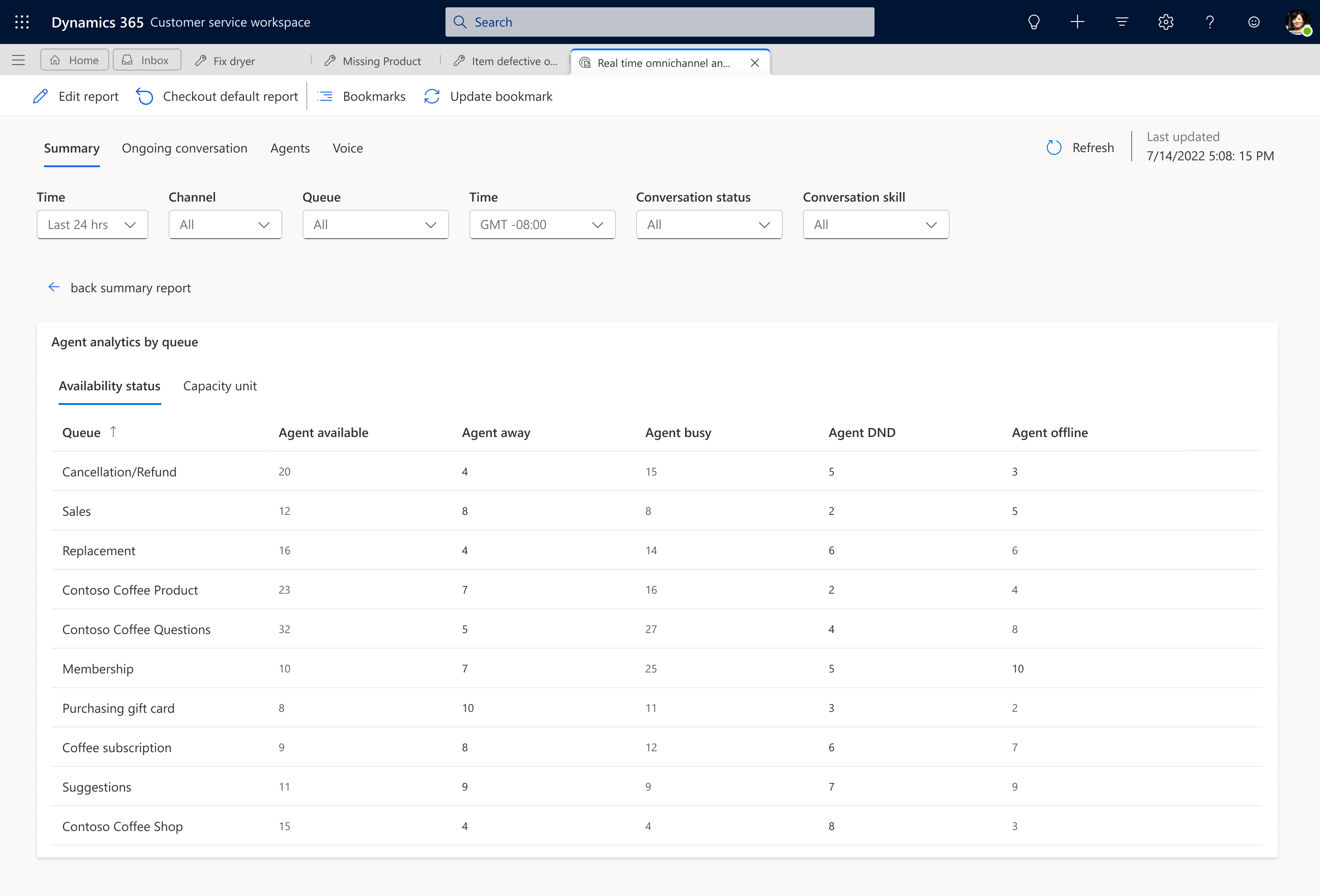Click the Checkout default report icon

point(145,96)
